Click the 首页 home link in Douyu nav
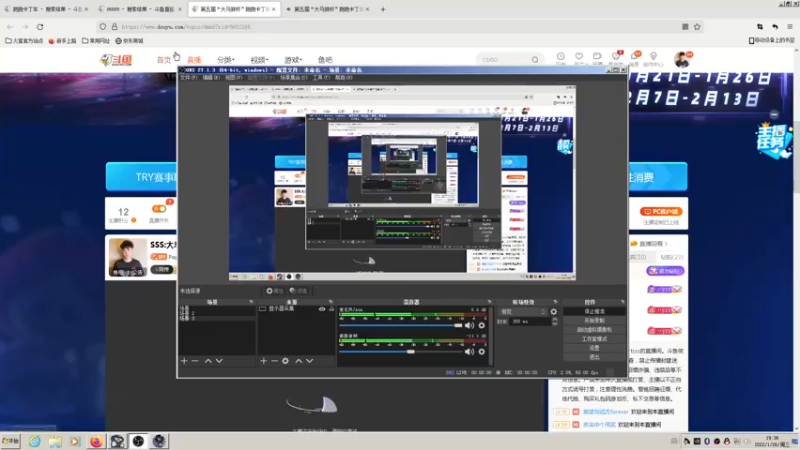This screenshot has height=450, width=800. pos(164,60)
